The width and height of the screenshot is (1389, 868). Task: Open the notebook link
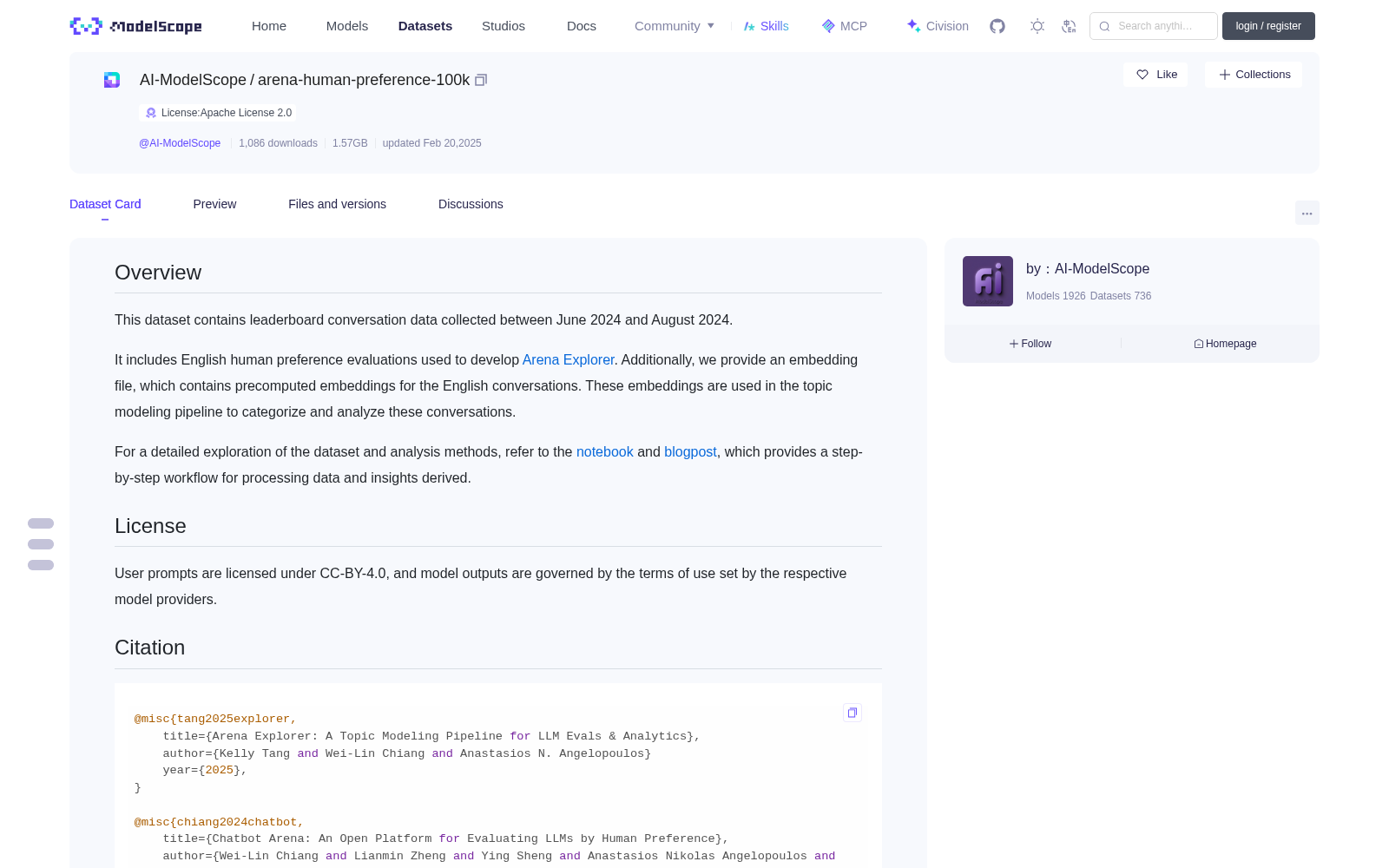(x=605, y=451)
